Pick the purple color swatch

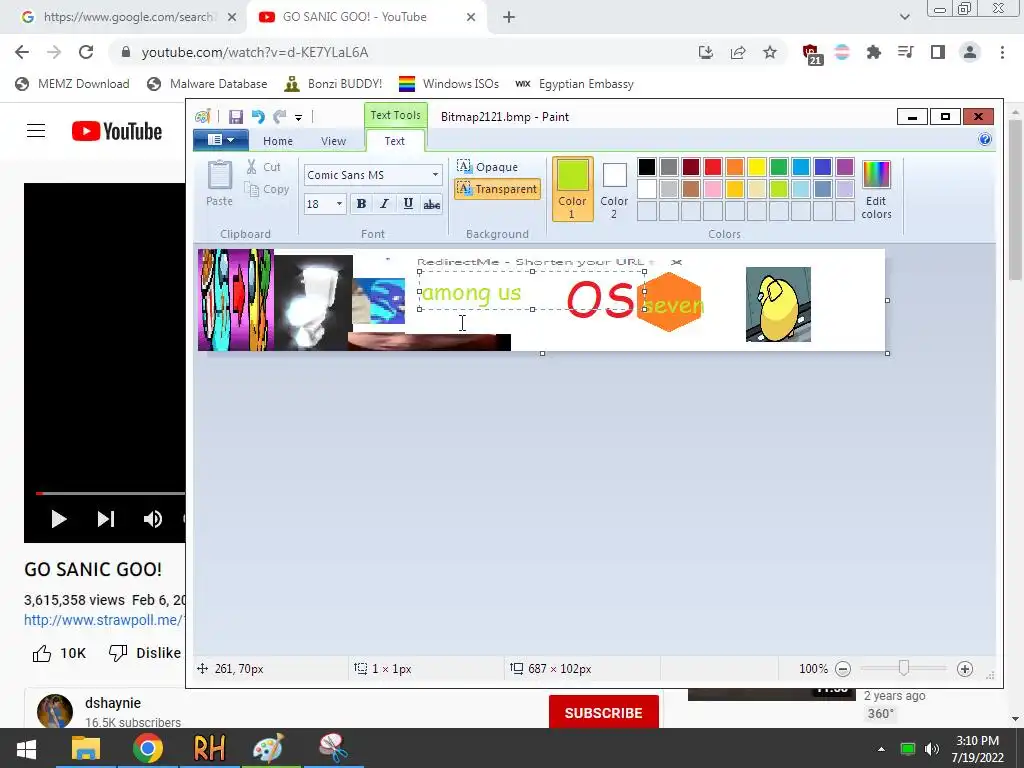click(x=844, y=167)
